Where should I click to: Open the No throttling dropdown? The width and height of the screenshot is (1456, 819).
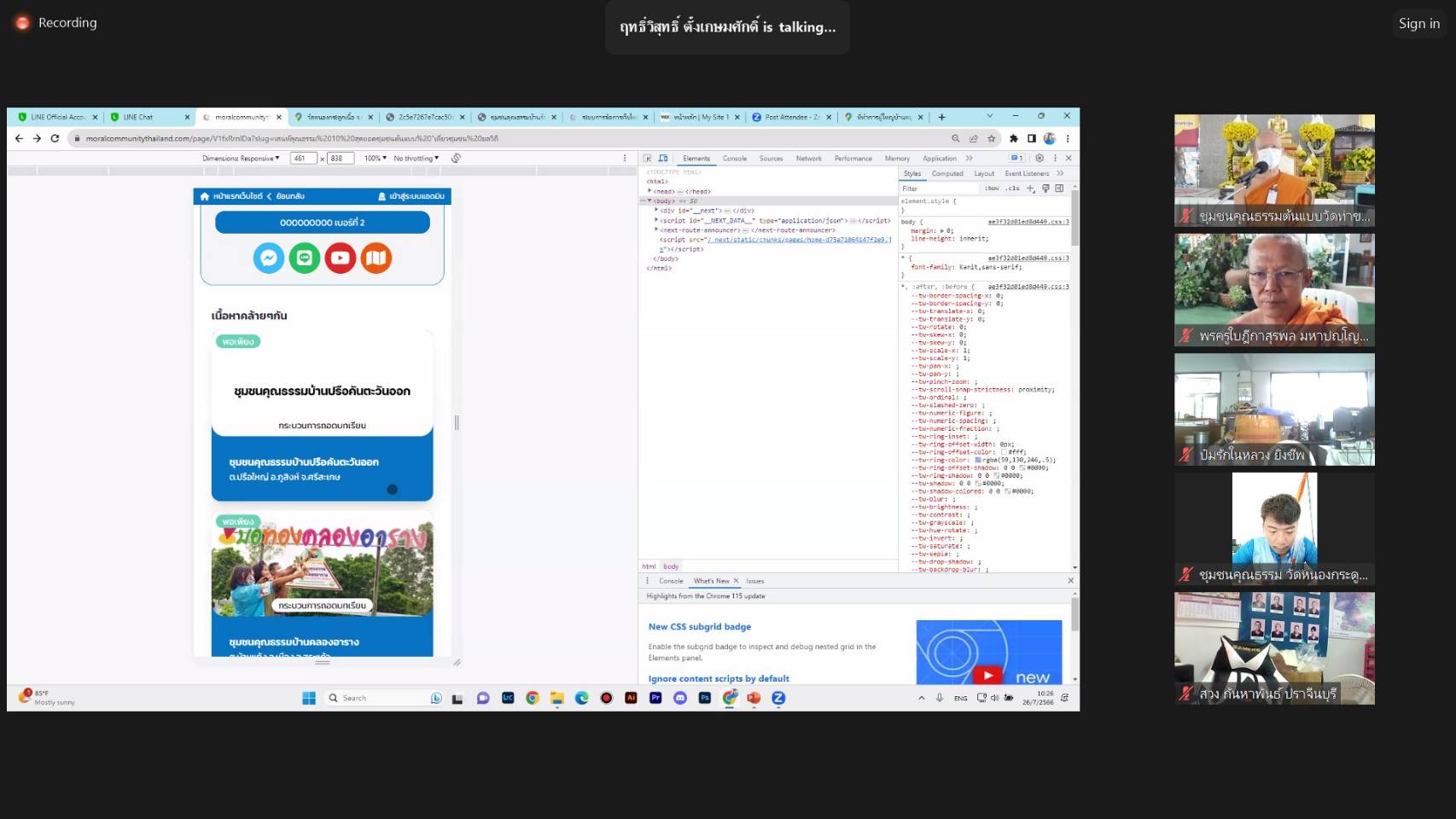(416, 159)
